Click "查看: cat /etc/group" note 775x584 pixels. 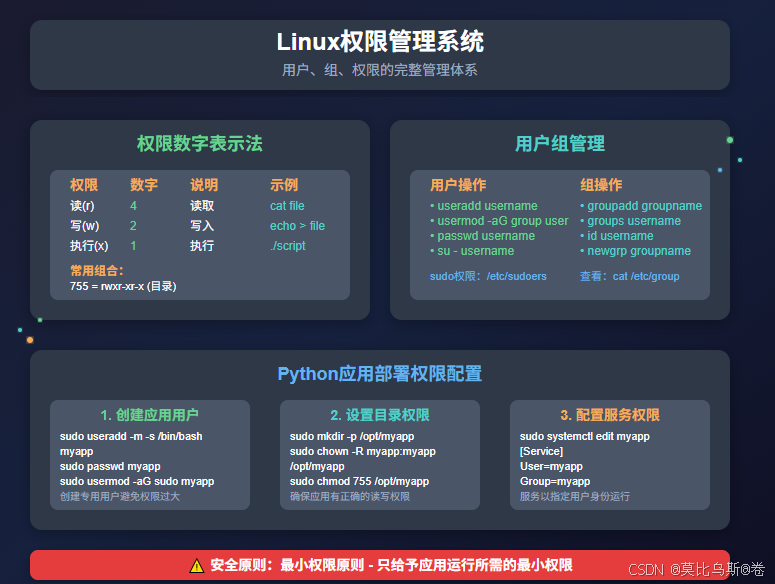click(630, 276)
